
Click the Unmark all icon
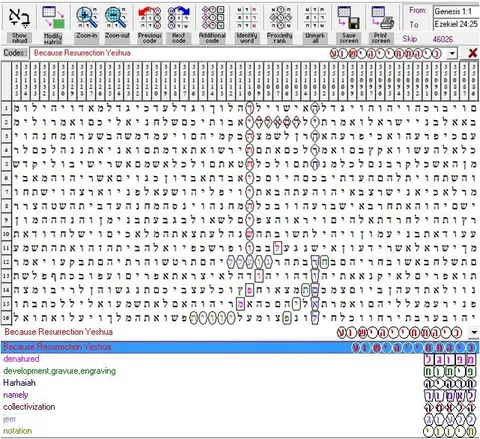point(315,17)
